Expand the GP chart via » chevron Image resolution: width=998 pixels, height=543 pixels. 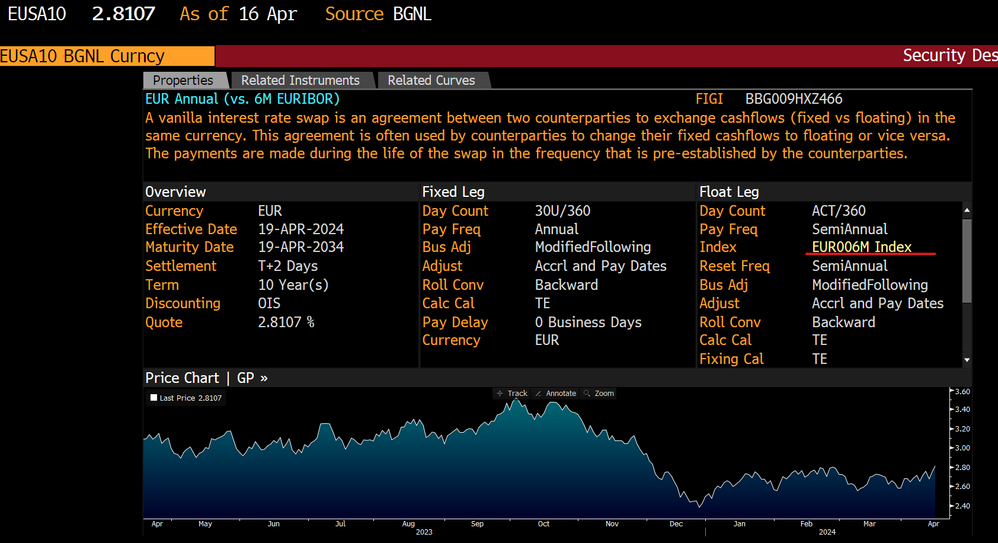263,378
